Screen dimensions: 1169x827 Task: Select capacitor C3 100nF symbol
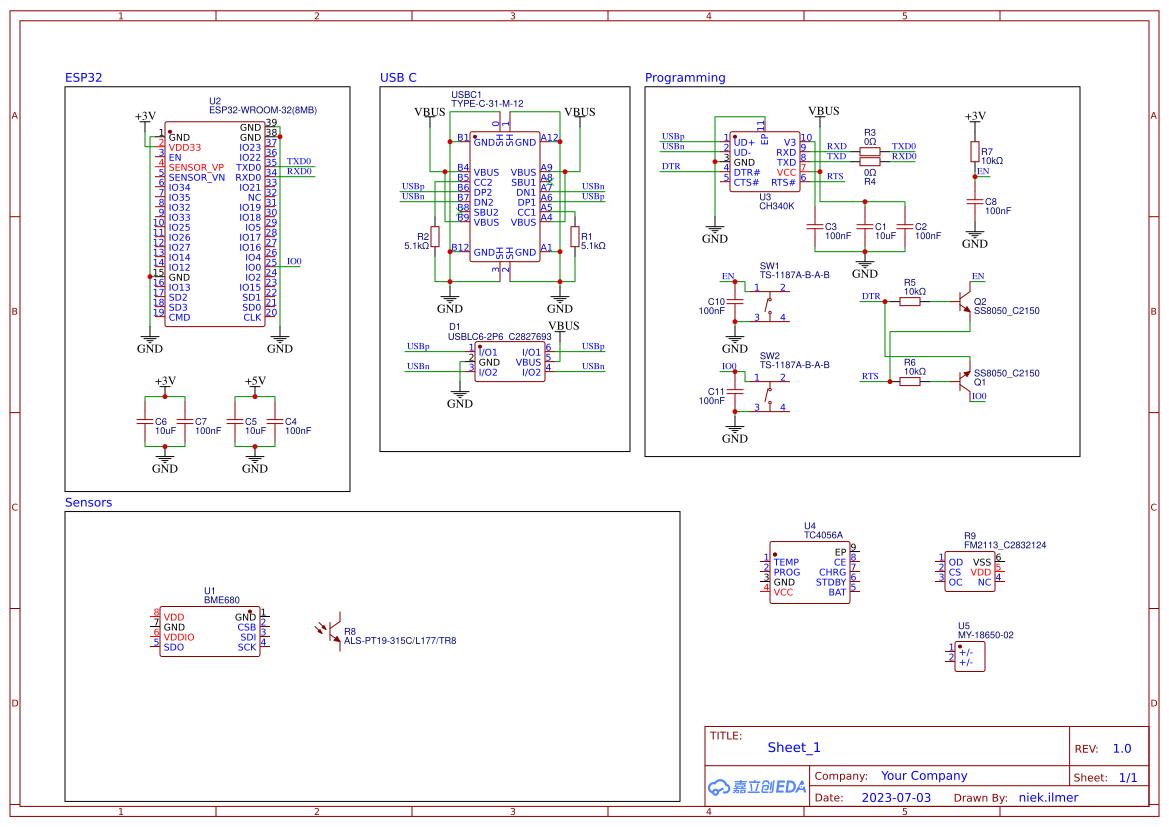point(814,227)
